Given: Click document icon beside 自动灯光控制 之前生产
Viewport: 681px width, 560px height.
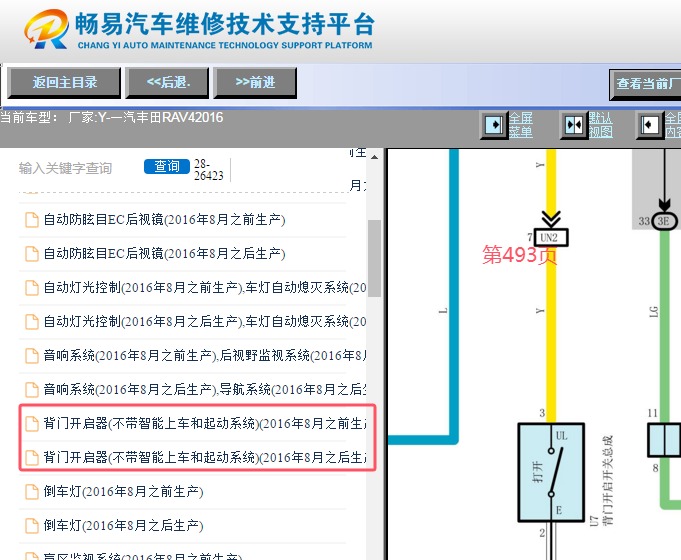Looking at the screenshot, I should coord(31,288).
